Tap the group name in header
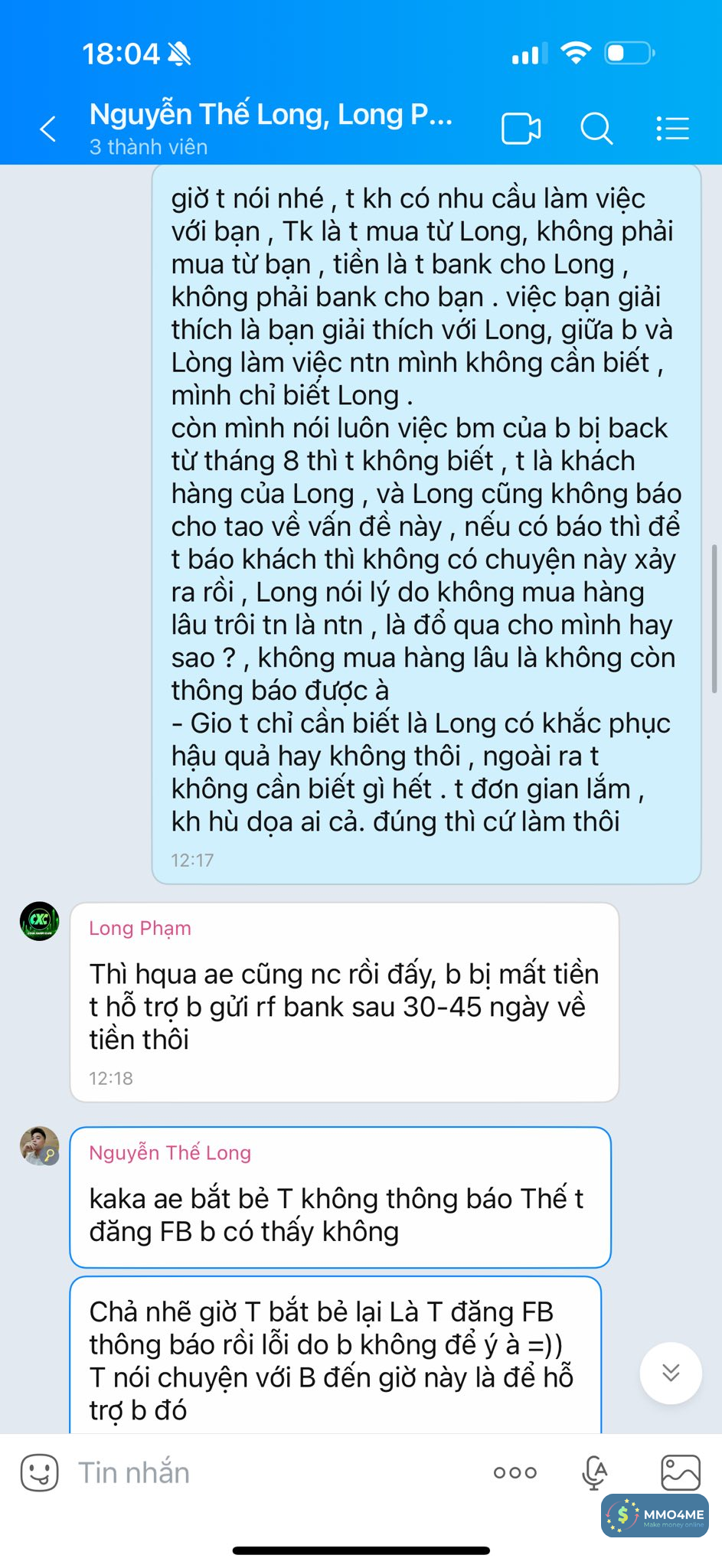The width and height of the screenshot is (722, 1568). (x=271, y=114)
